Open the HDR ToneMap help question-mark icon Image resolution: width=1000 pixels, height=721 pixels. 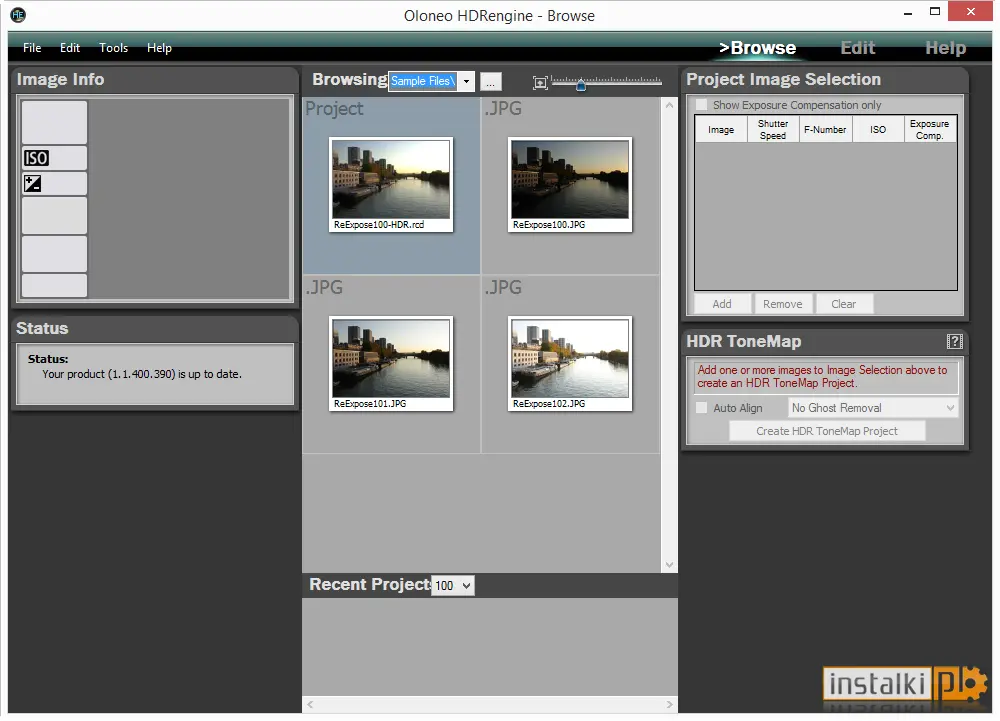click(954, 342)
